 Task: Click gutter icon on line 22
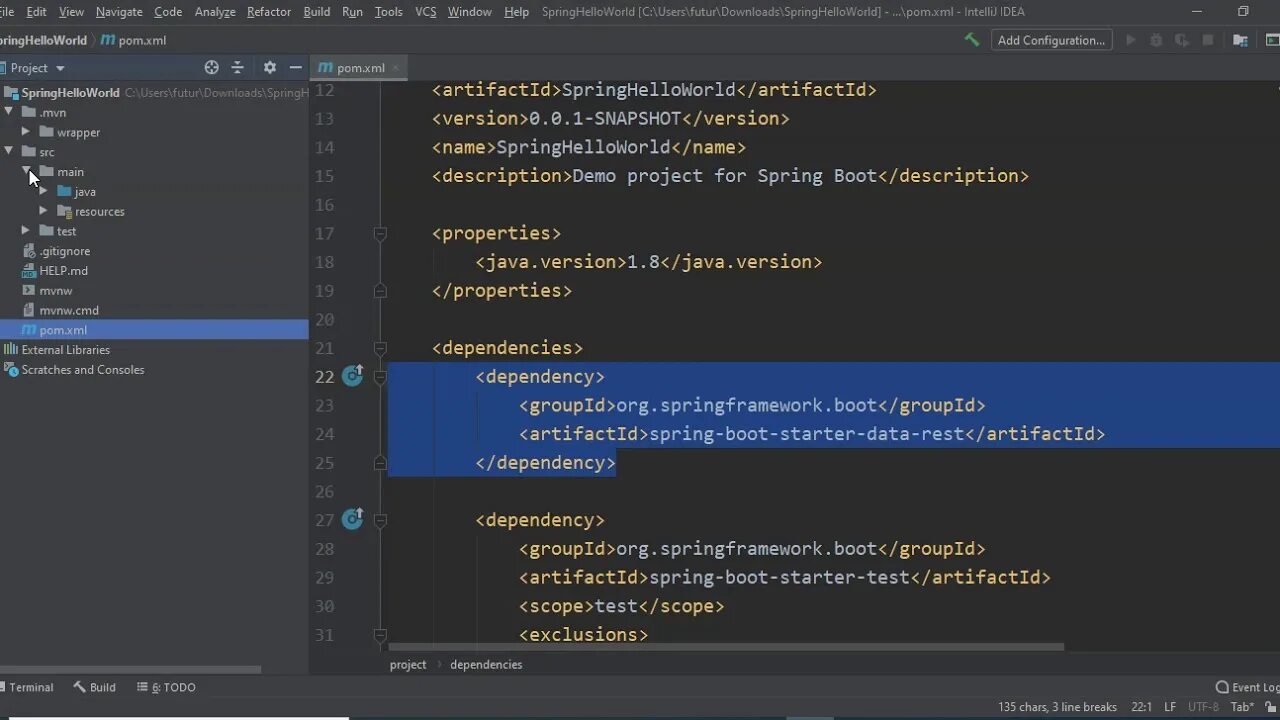coord(352,376)
